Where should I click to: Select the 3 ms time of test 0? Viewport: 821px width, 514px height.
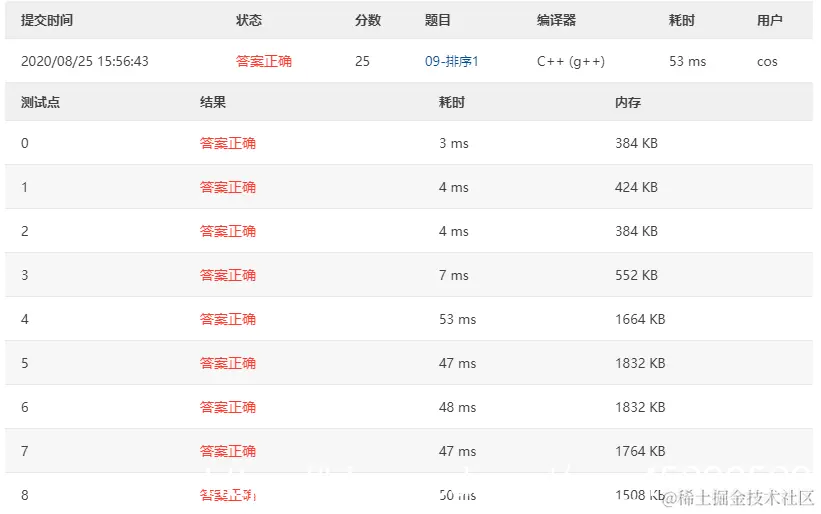click(454, 143)
